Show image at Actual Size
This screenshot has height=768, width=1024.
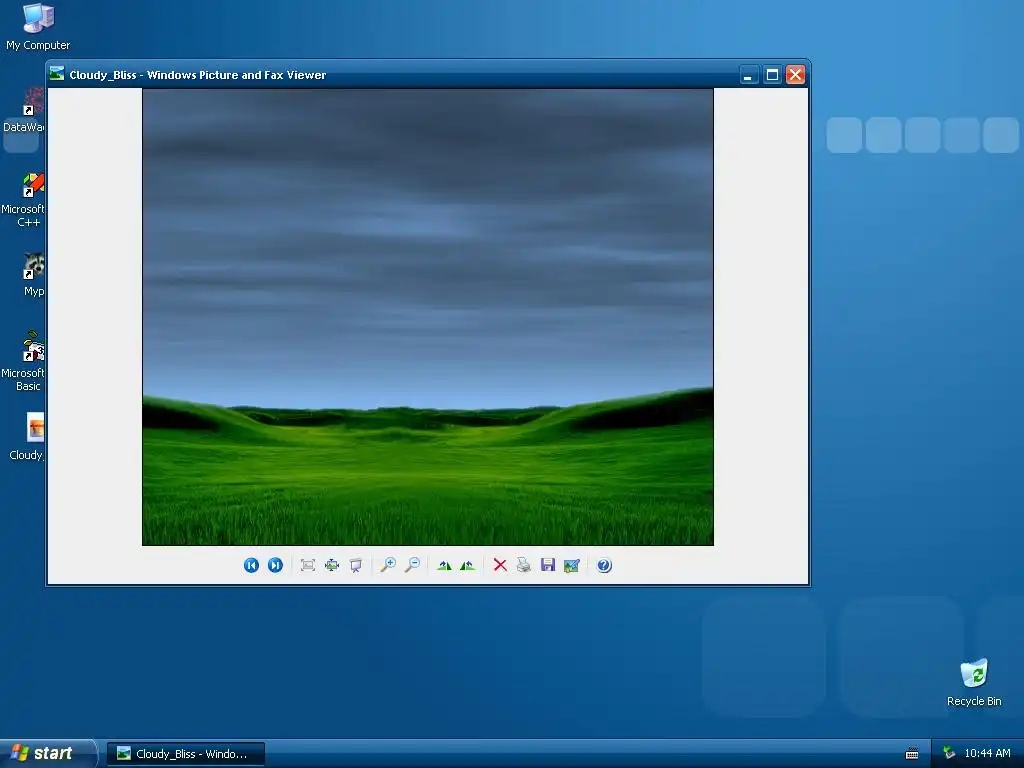332,565
